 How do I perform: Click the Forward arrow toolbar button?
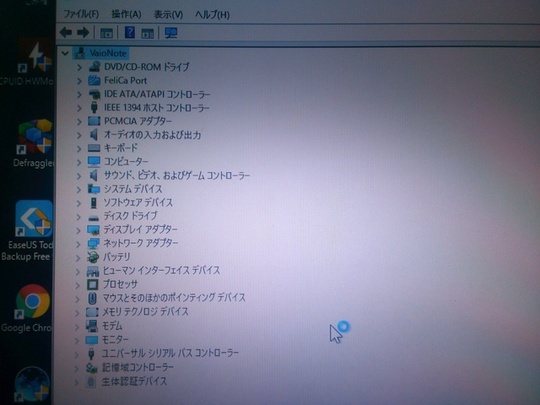point(83,33)
